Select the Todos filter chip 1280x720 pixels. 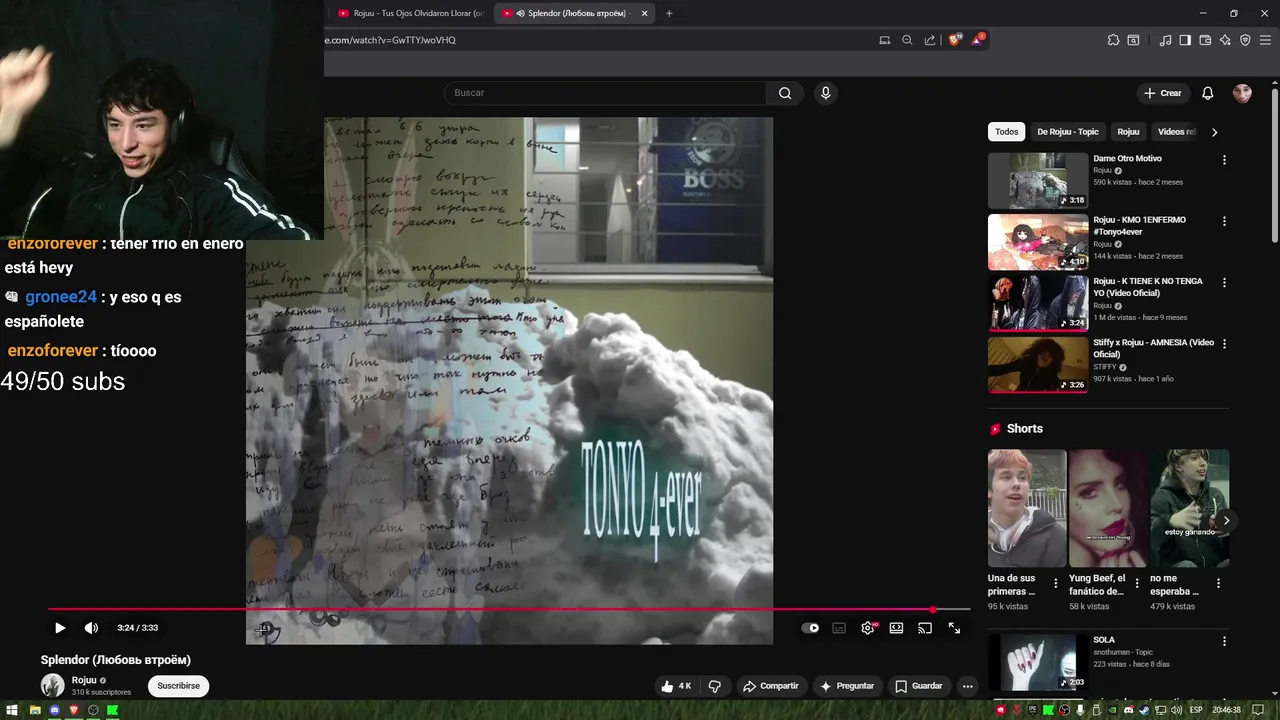click(1007, 132)
